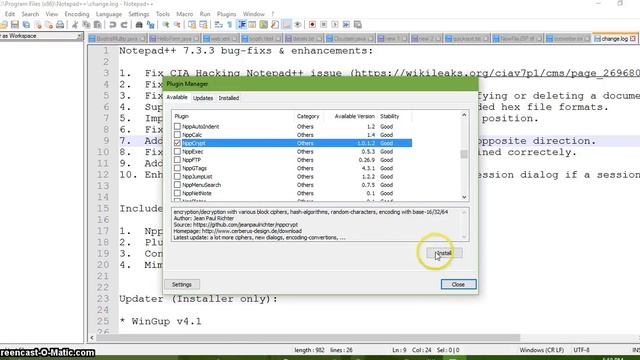Image resolution: width=640 pixels, height=360 pixels.
Task: Switch to the Updates tab
Action: [x=203, y=98]
